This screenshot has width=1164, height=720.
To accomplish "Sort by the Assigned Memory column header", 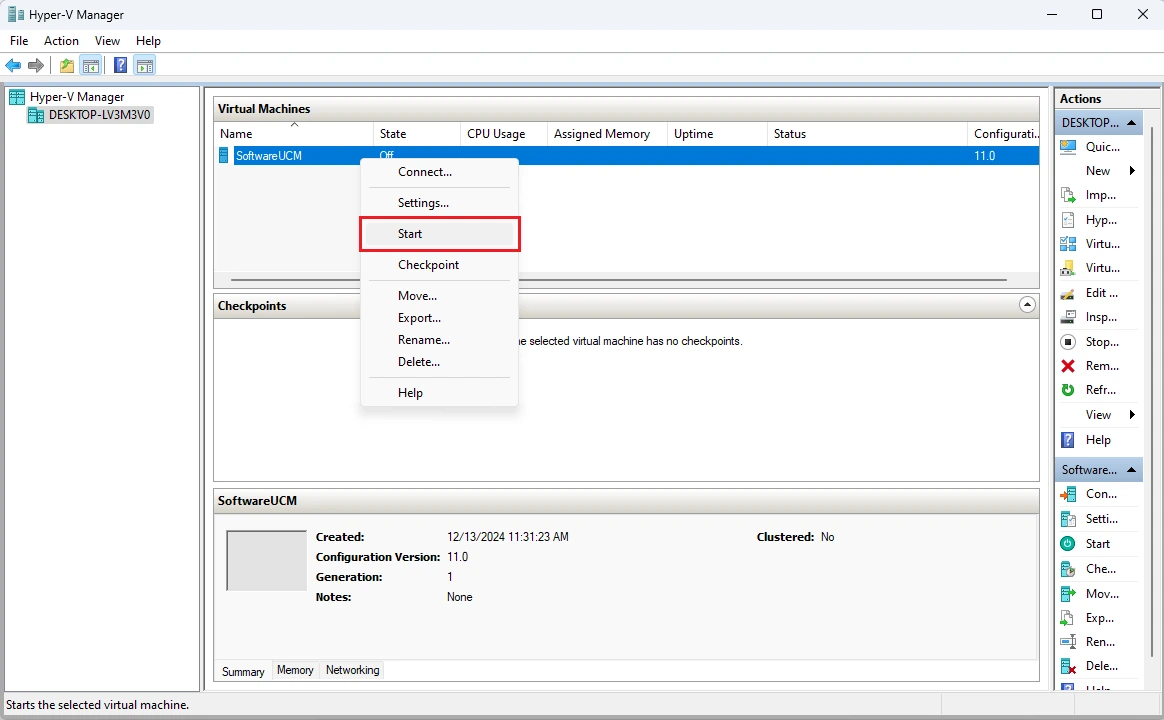I will [x=607, y=134].
